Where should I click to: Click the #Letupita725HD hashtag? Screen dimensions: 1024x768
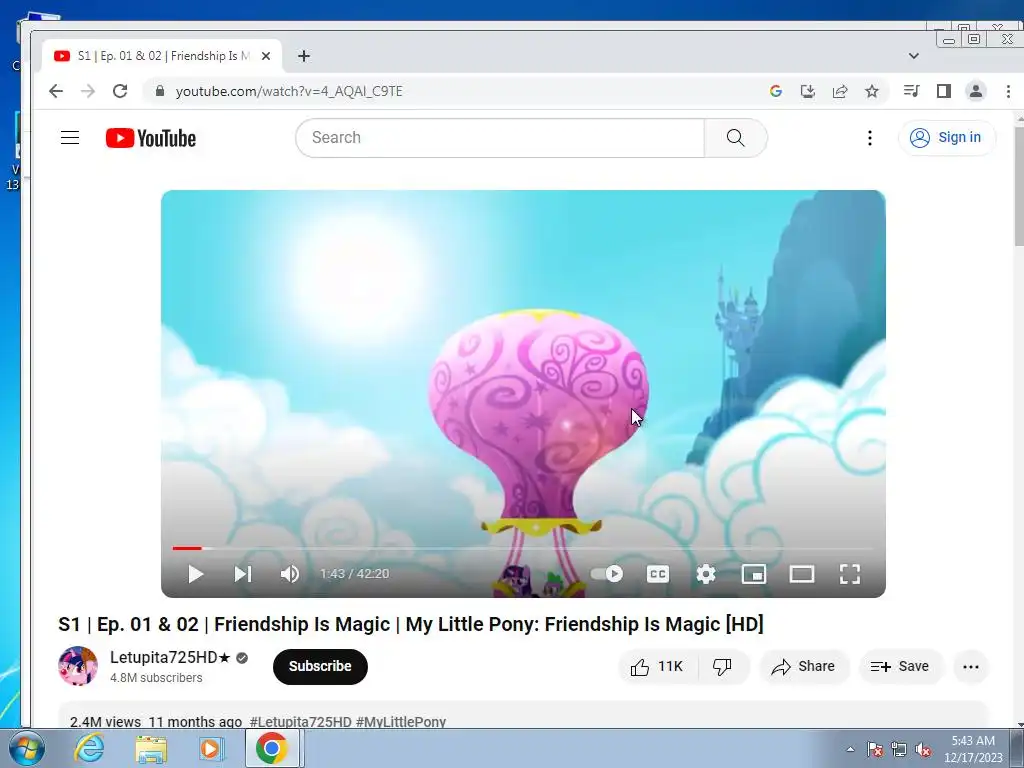(x=300, y=722)
